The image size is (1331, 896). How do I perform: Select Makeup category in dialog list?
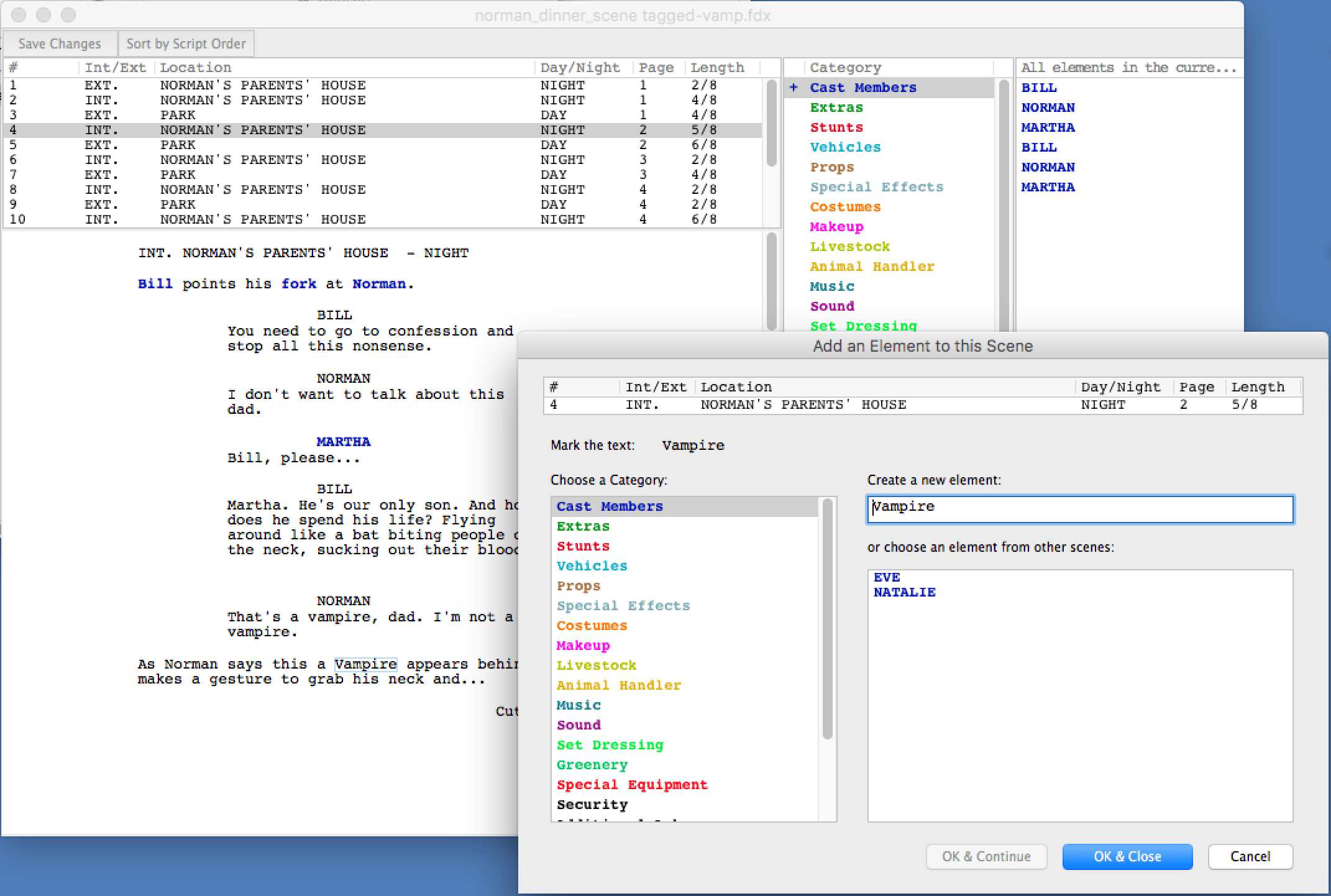click(583, 646)
